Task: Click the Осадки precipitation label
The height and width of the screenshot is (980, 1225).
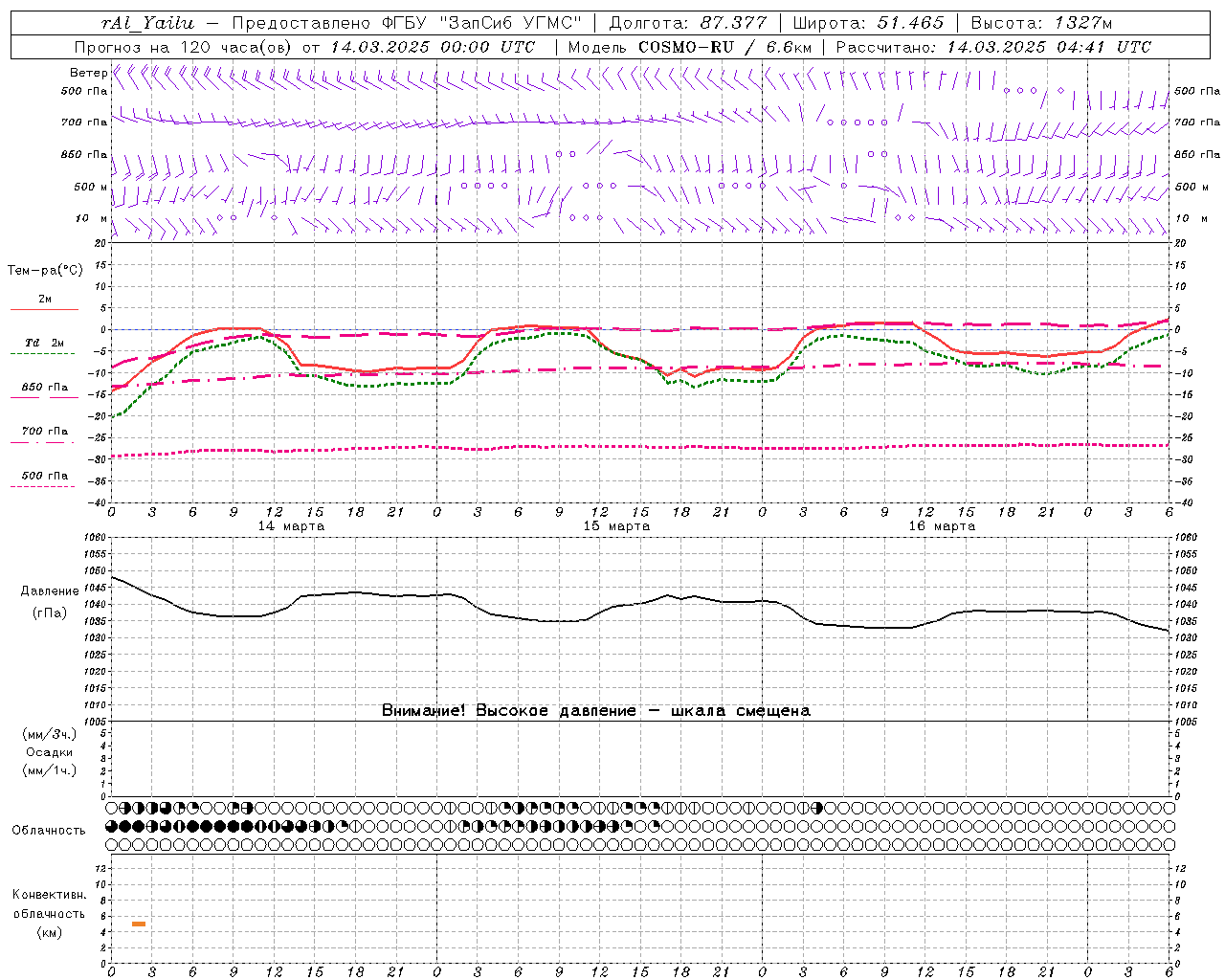Action: (50, 752)
